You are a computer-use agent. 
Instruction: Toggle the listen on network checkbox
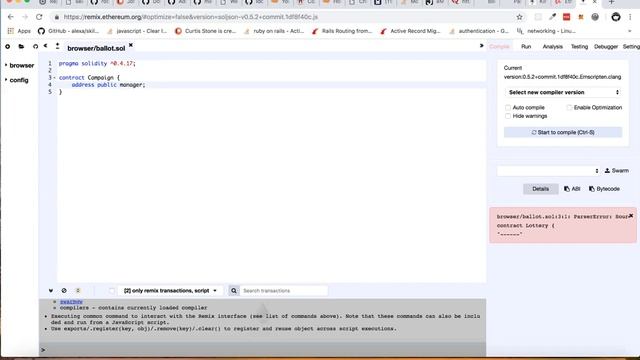(112, 291)
